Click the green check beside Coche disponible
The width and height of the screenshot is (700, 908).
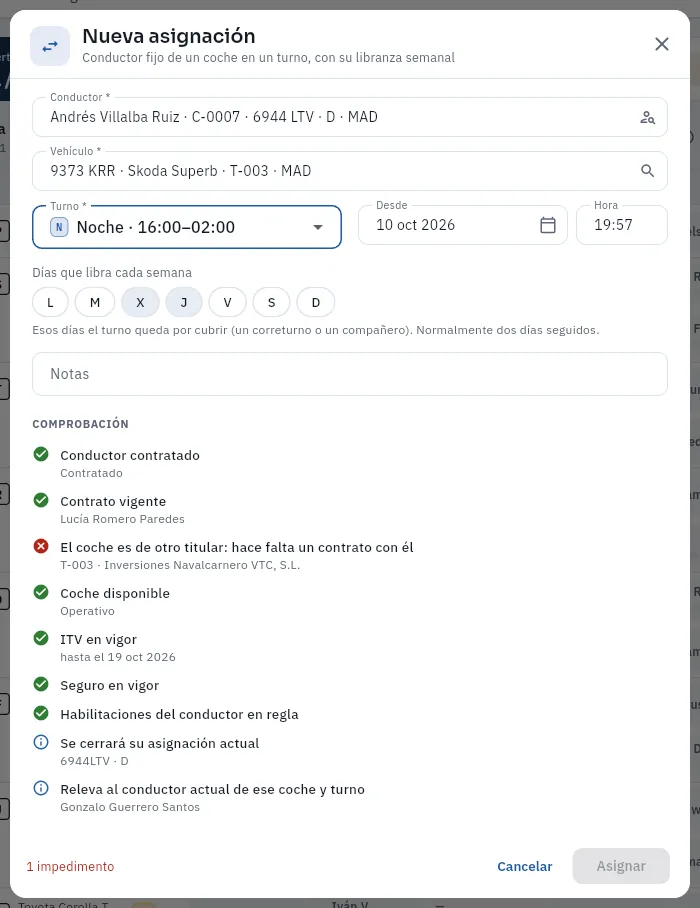[41, 592]
